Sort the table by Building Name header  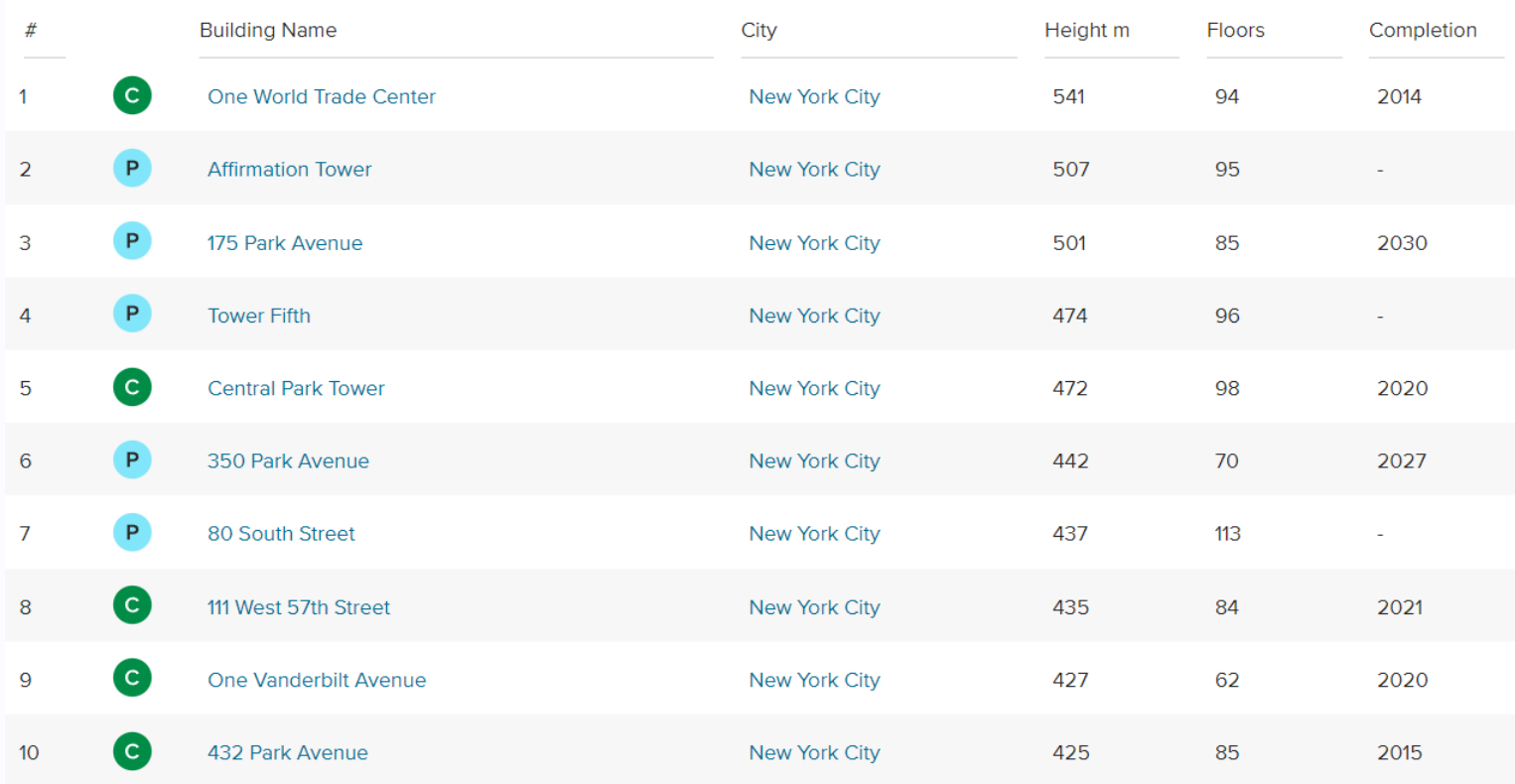click(268, 31)
